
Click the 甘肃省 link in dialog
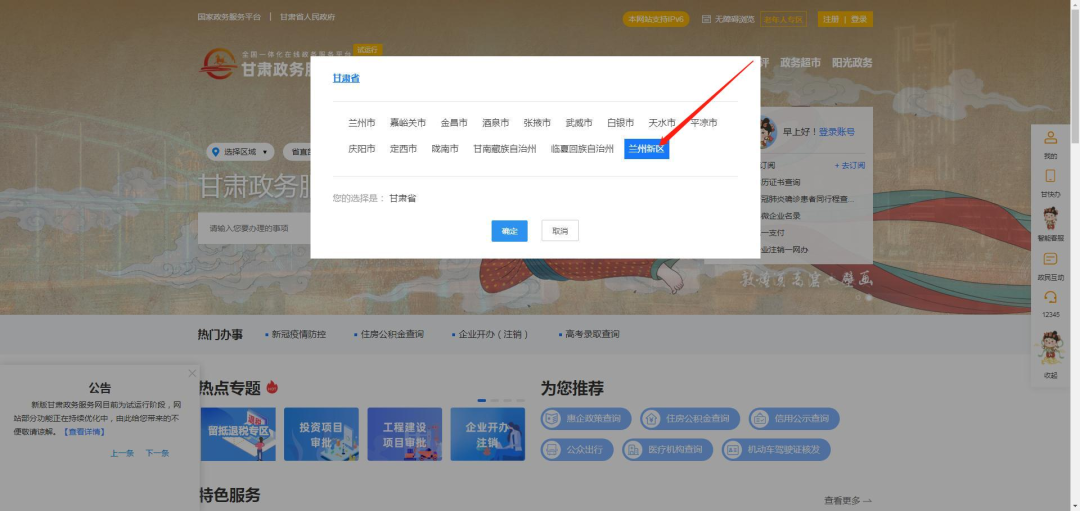pos(346,78)
